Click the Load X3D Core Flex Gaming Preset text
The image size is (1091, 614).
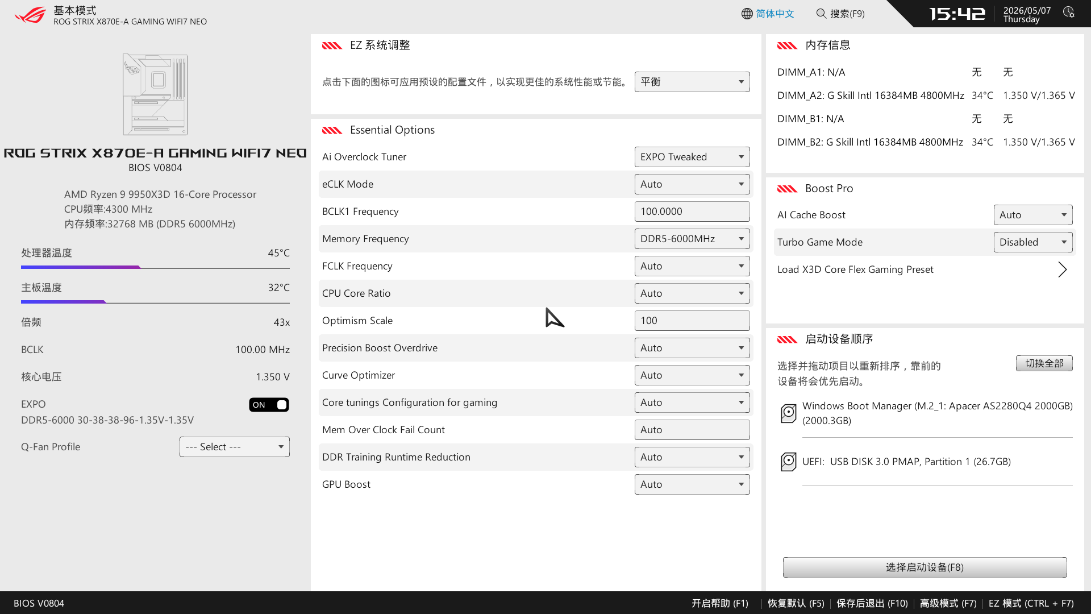[x=855, y=269]
